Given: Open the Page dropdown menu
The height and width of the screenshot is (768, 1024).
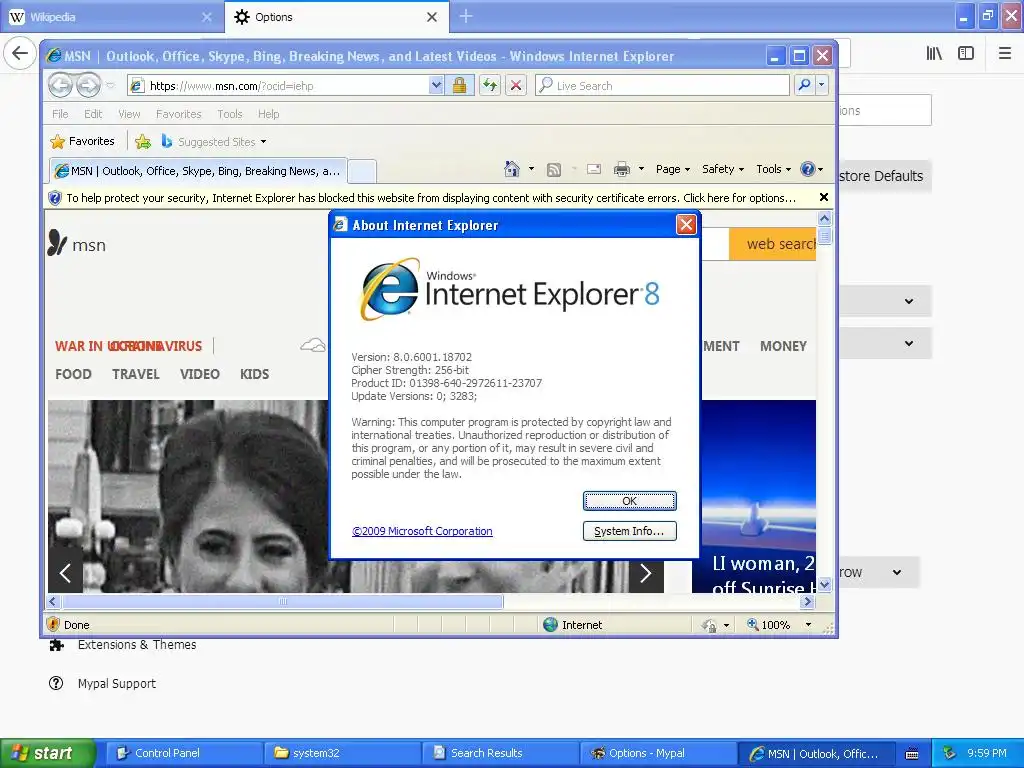Looking at the screenshot, I should coord(673,169).
